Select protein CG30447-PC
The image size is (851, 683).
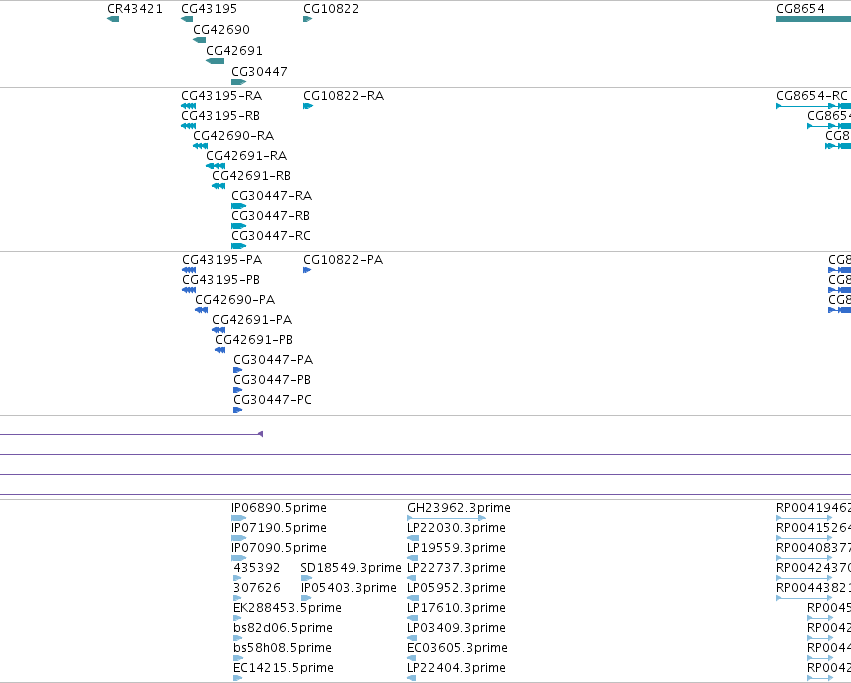[238, 410]
